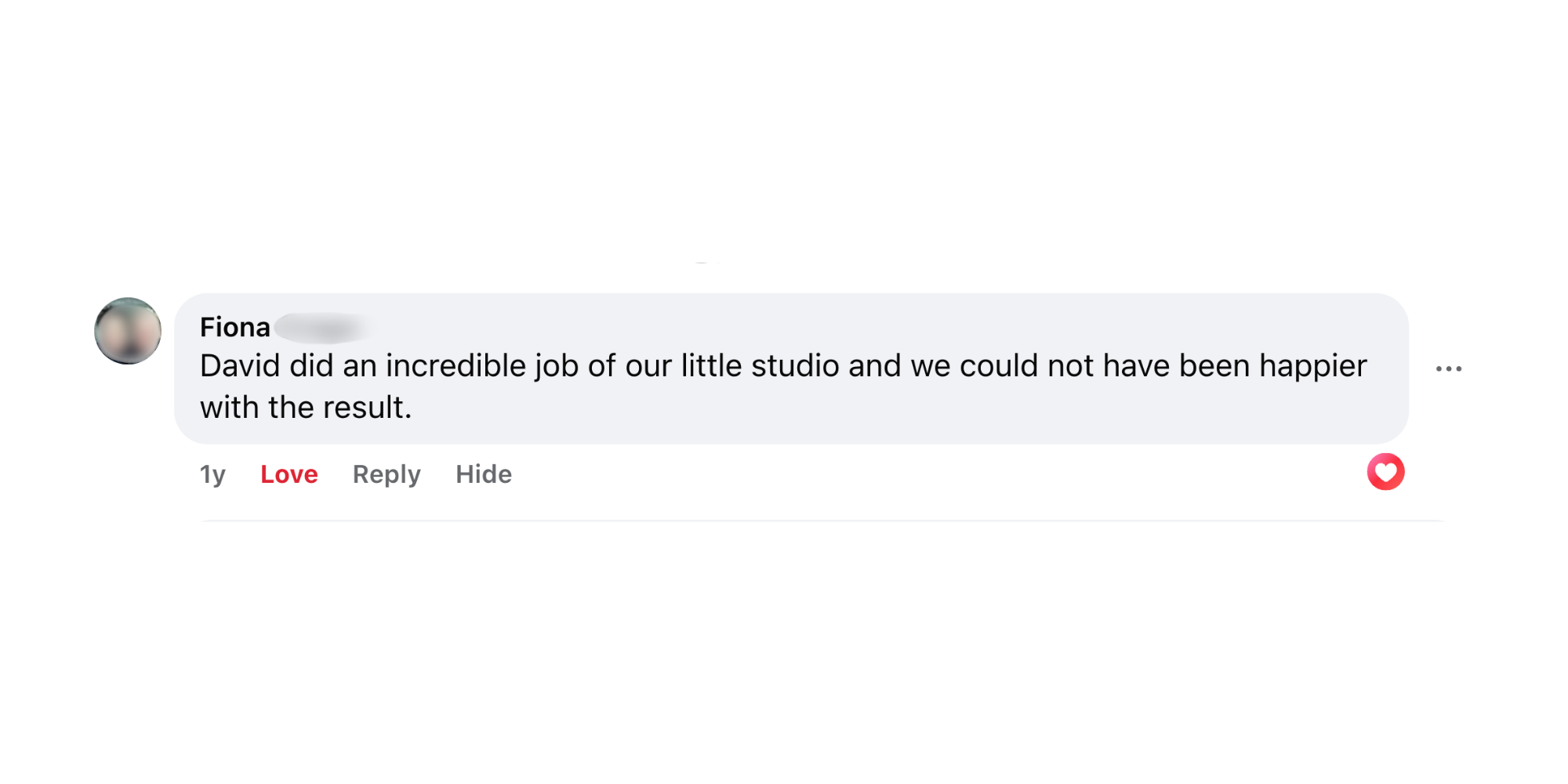Hide Fiona's comment
The width and height of the screenshot is (1568, 784).
coord(483,474)
